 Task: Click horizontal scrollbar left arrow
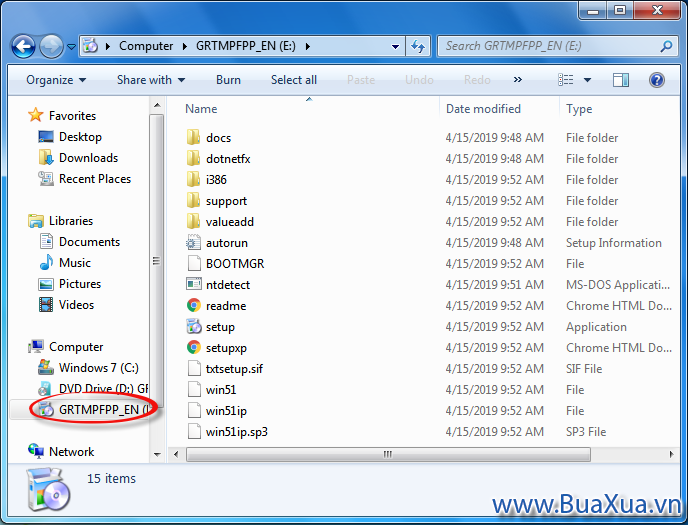point(176,454)
